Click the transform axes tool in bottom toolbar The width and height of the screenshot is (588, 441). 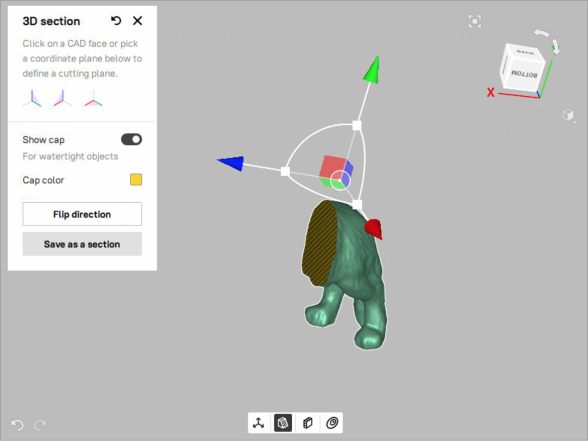point(258,423)
